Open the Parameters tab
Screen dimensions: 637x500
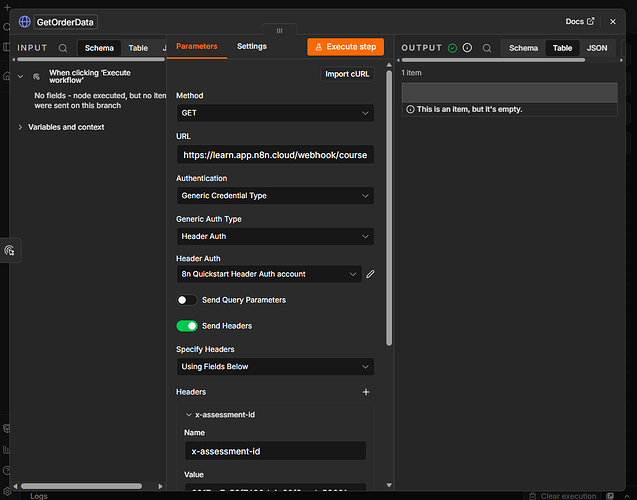[x=197, y=46]
